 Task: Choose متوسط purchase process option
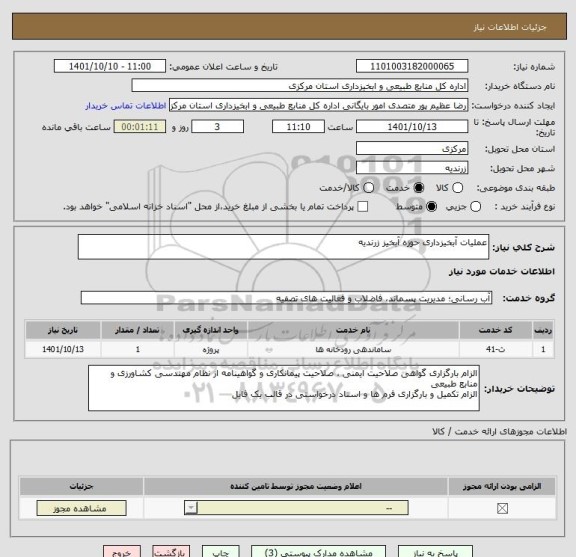431,206
